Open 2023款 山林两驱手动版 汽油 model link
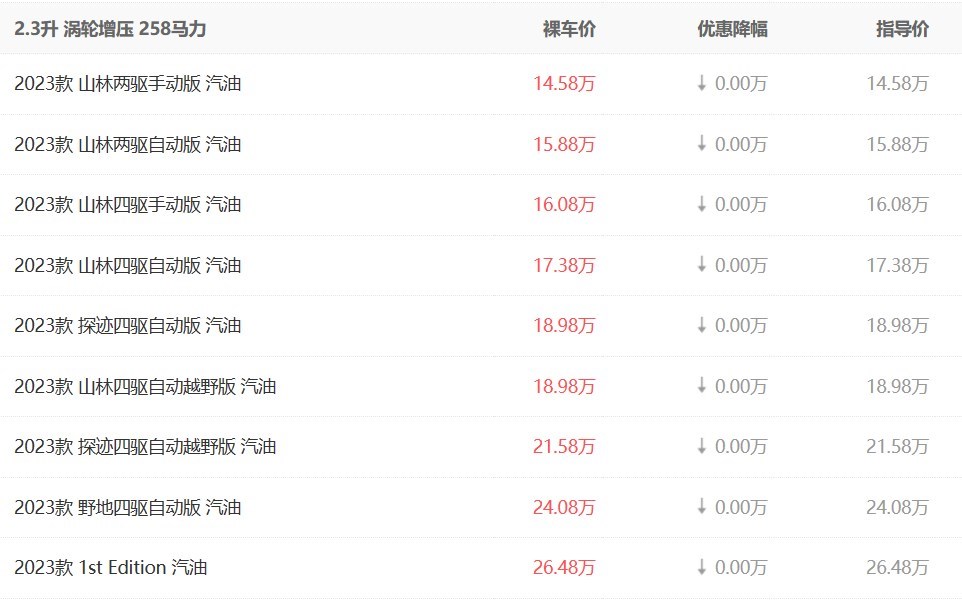 point(128,84)
